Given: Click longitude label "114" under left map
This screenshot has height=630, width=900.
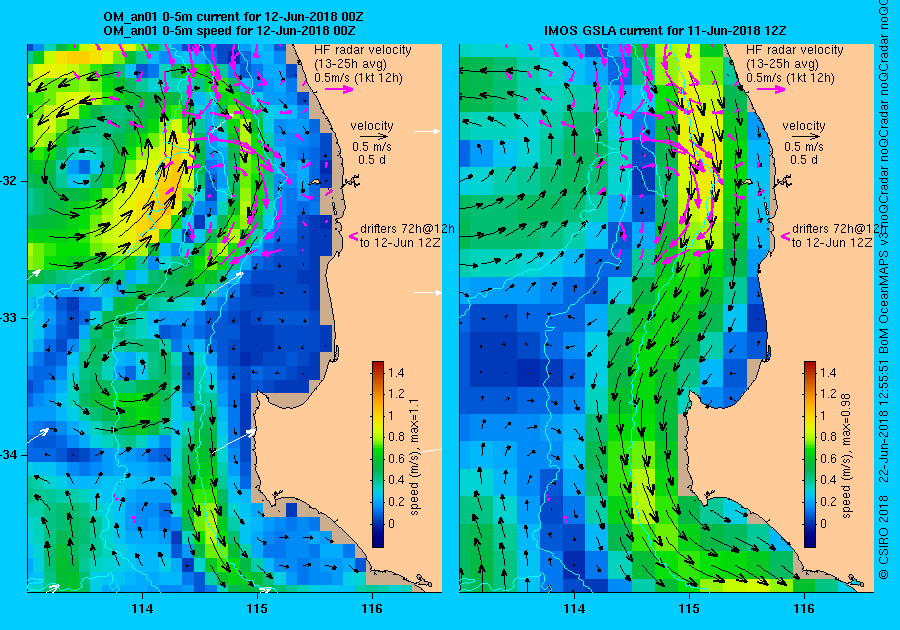Looking at the screenshot, I should (x=142, y=609).
